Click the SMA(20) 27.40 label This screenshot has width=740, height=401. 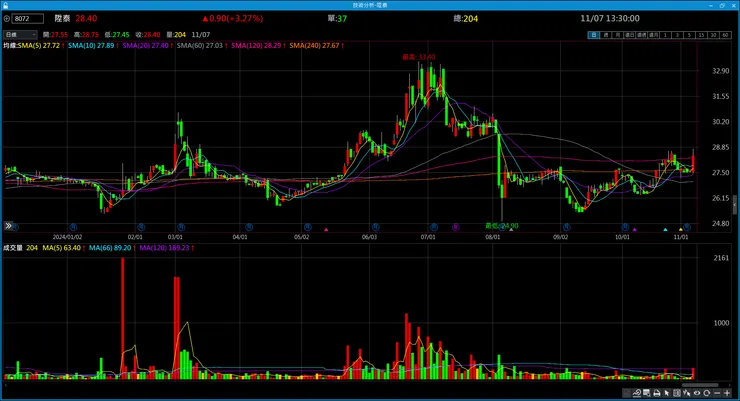[x=145, y=45]
